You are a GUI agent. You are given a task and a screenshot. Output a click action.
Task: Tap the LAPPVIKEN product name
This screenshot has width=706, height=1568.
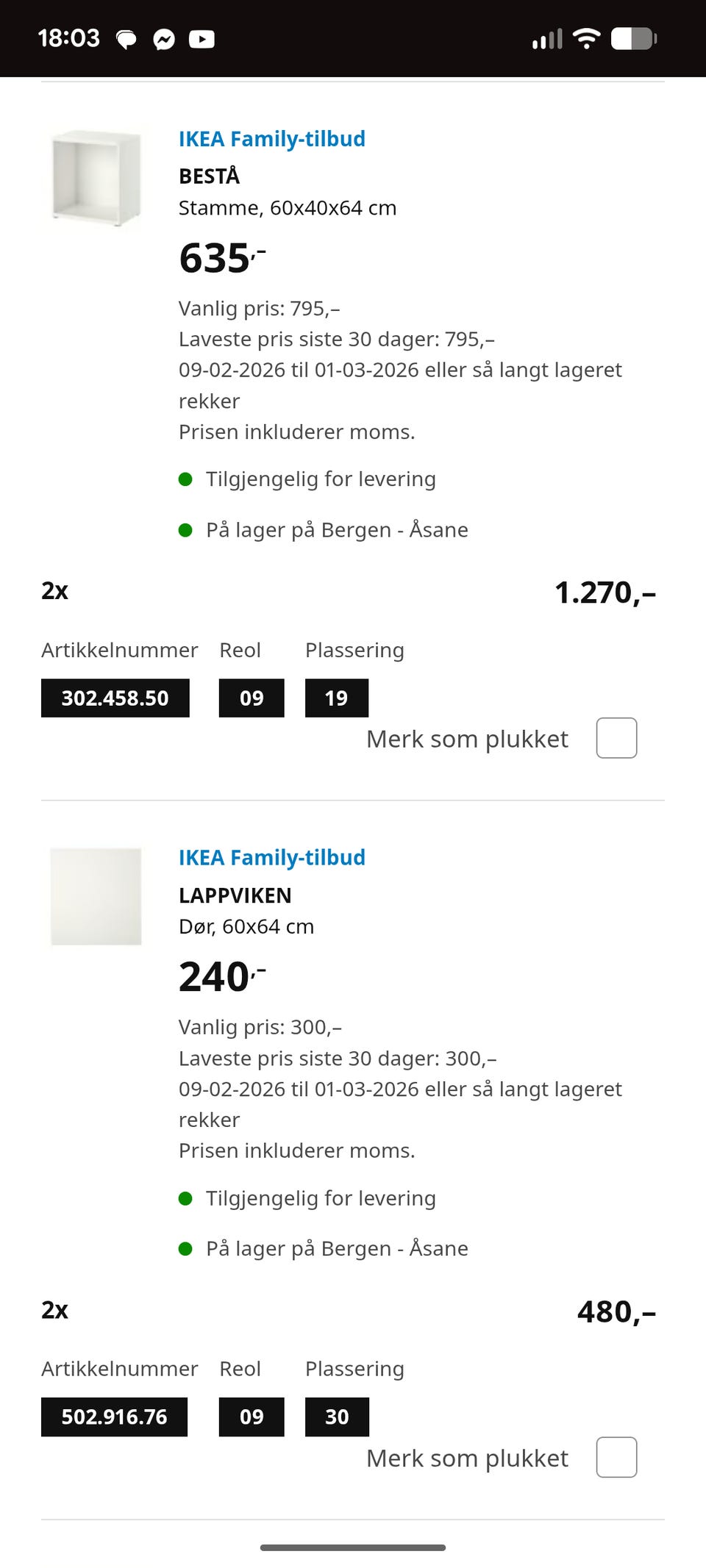tap(235, 895)
